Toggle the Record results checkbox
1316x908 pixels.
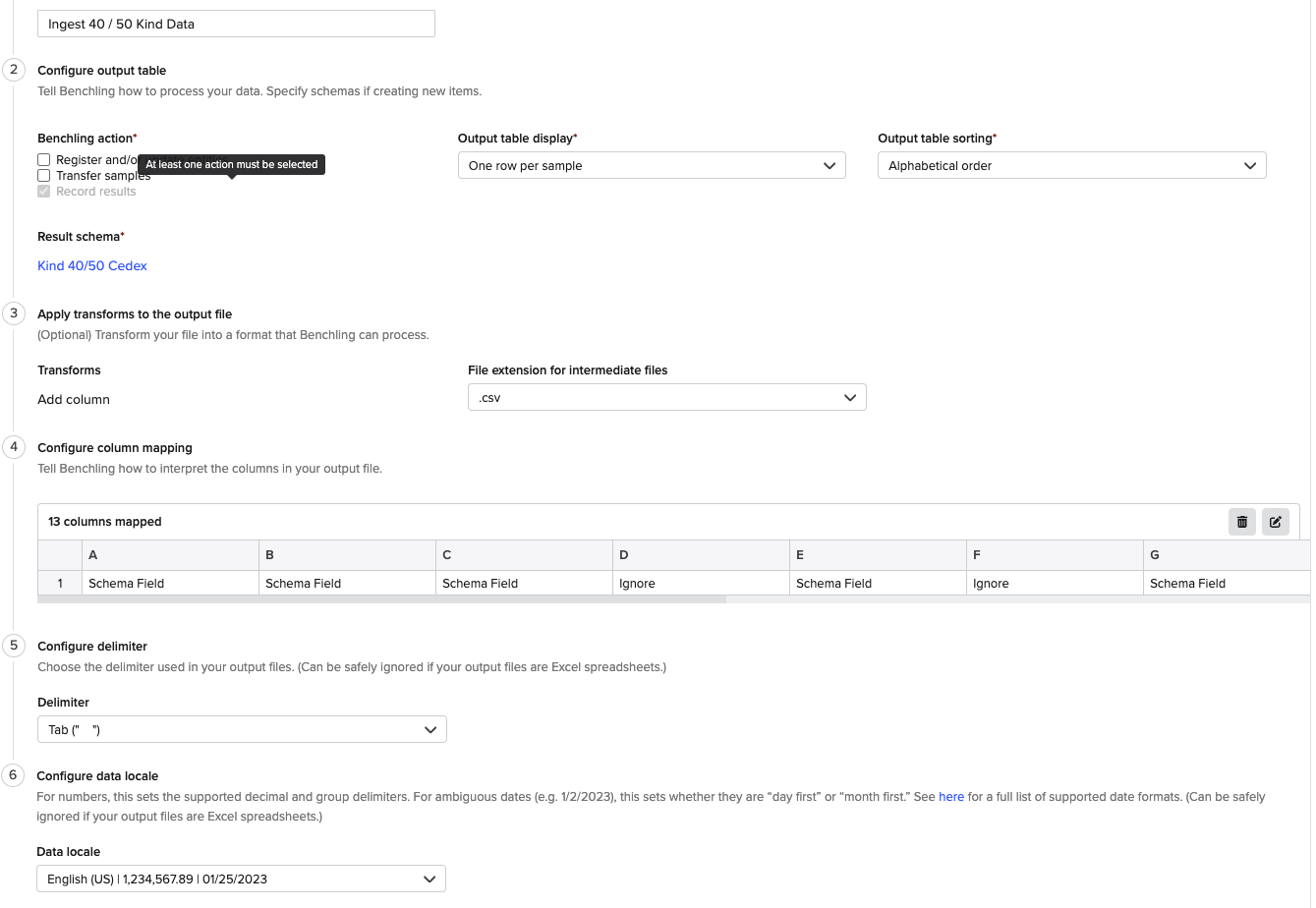click(x=43, y=191)
